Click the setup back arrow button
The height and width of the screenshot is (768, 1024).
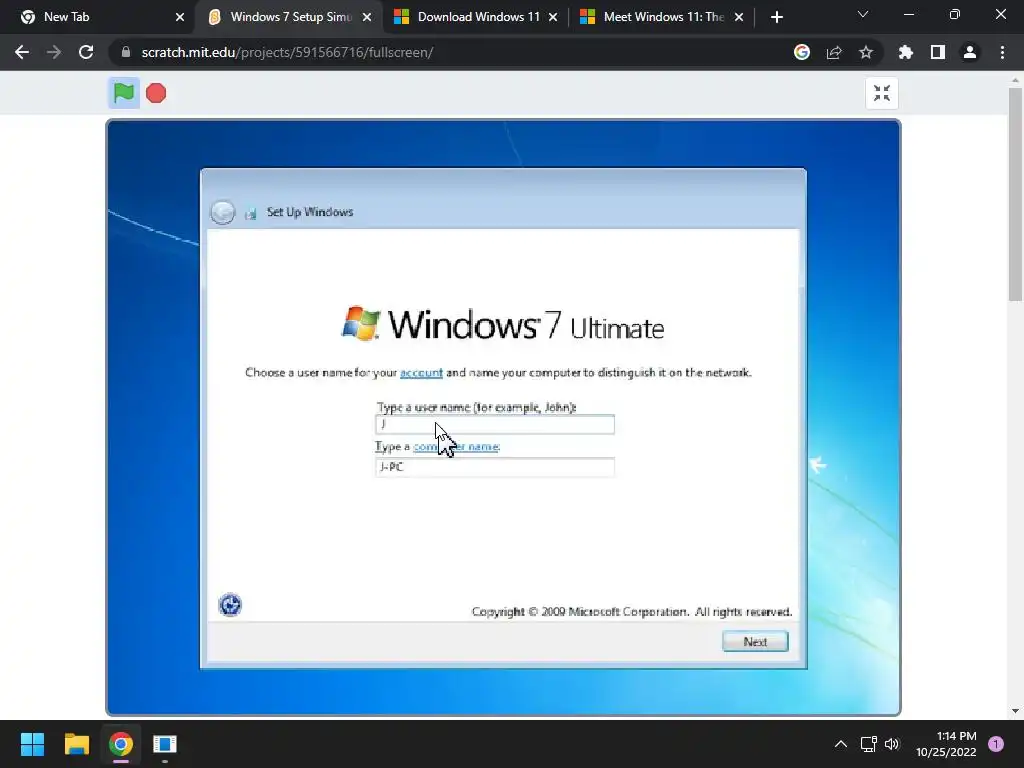click(223, 212)
